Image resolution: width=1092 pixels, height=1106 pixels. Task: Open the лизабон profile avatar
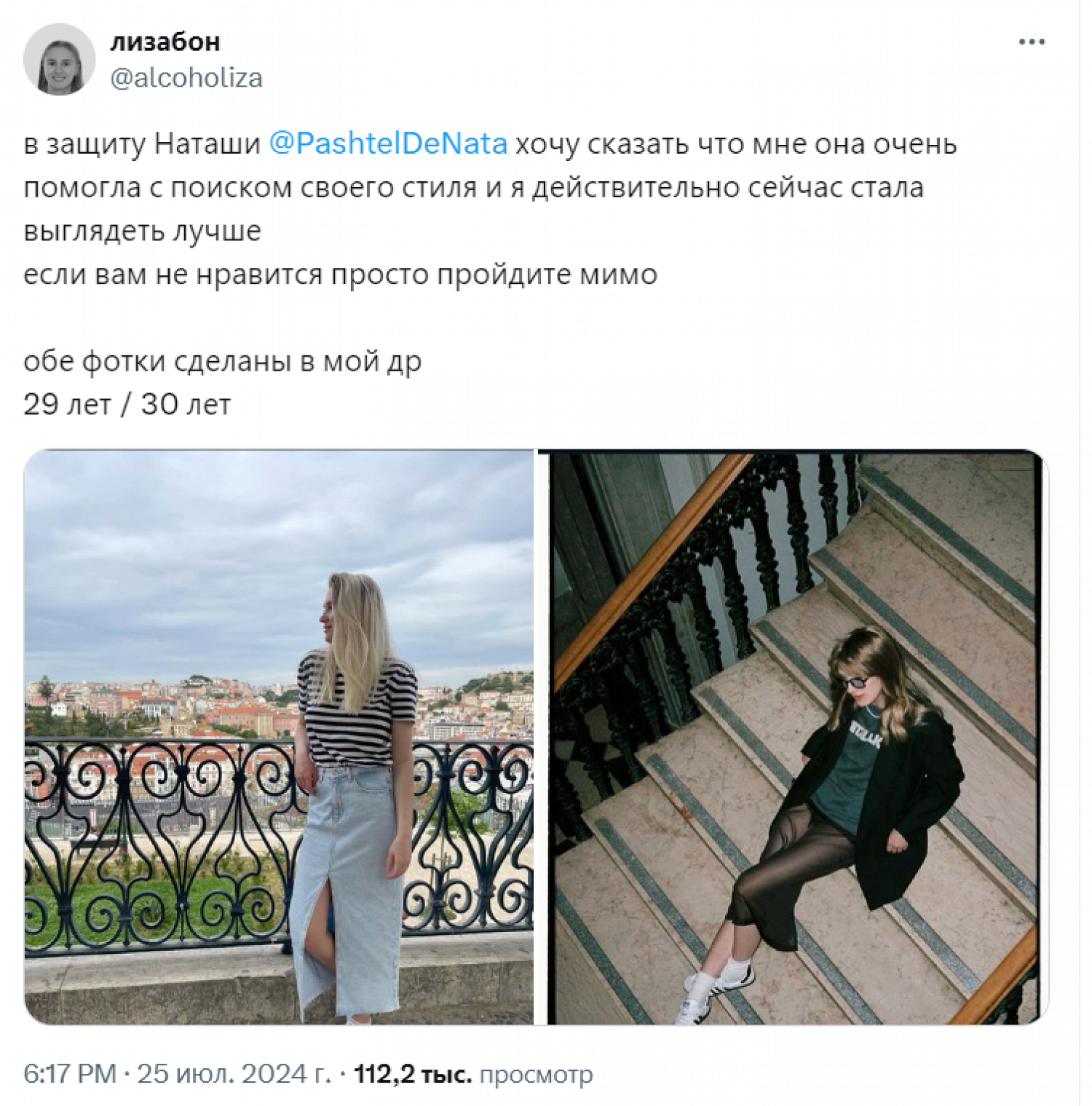[x=59, y=59]
